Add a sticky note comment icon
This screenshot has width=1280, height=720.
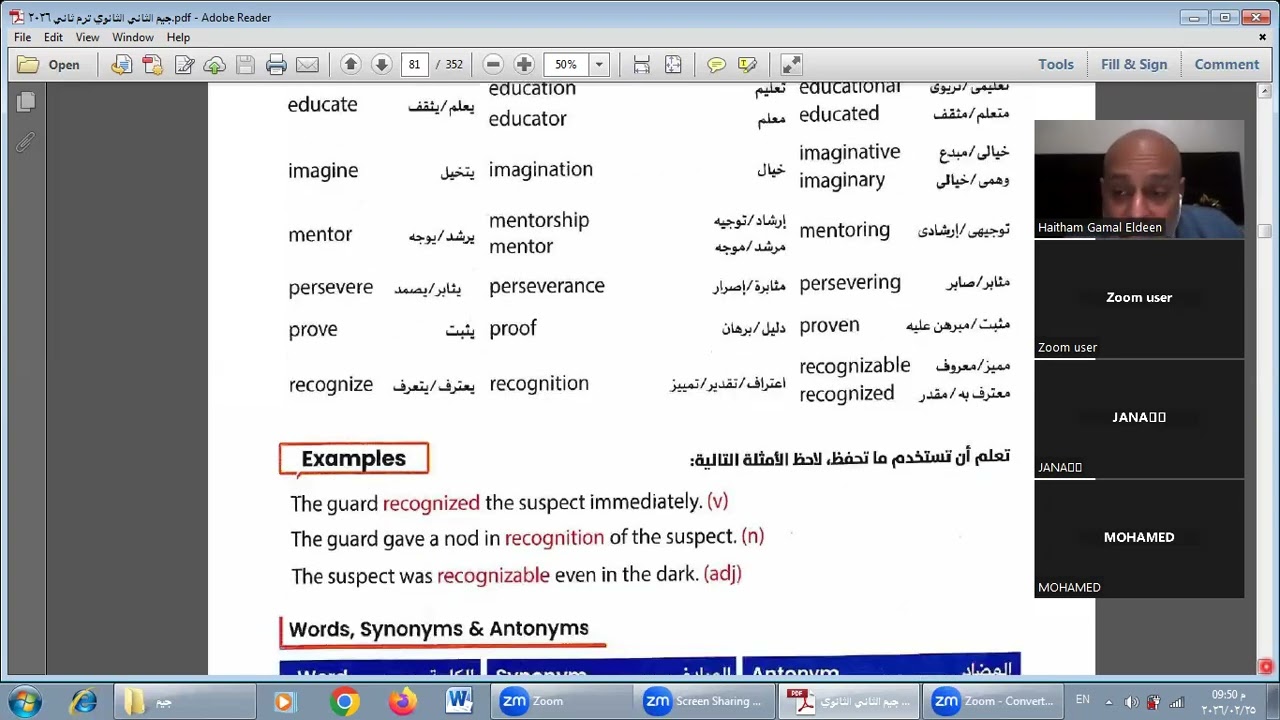(x=716, y=65)
